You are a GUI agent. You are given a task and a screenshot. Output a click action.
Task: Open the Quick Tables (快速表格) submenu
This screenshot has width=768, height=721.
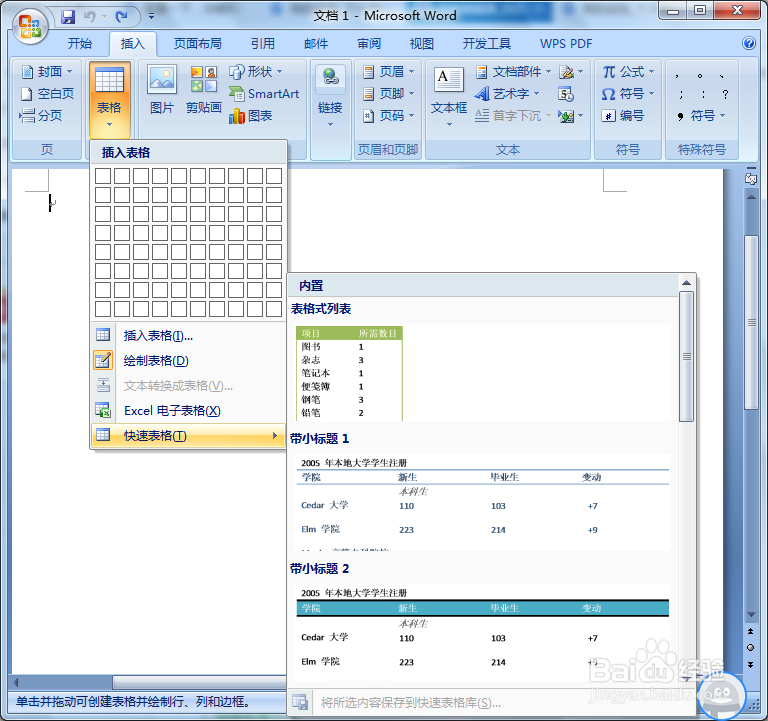pos(188,435)
